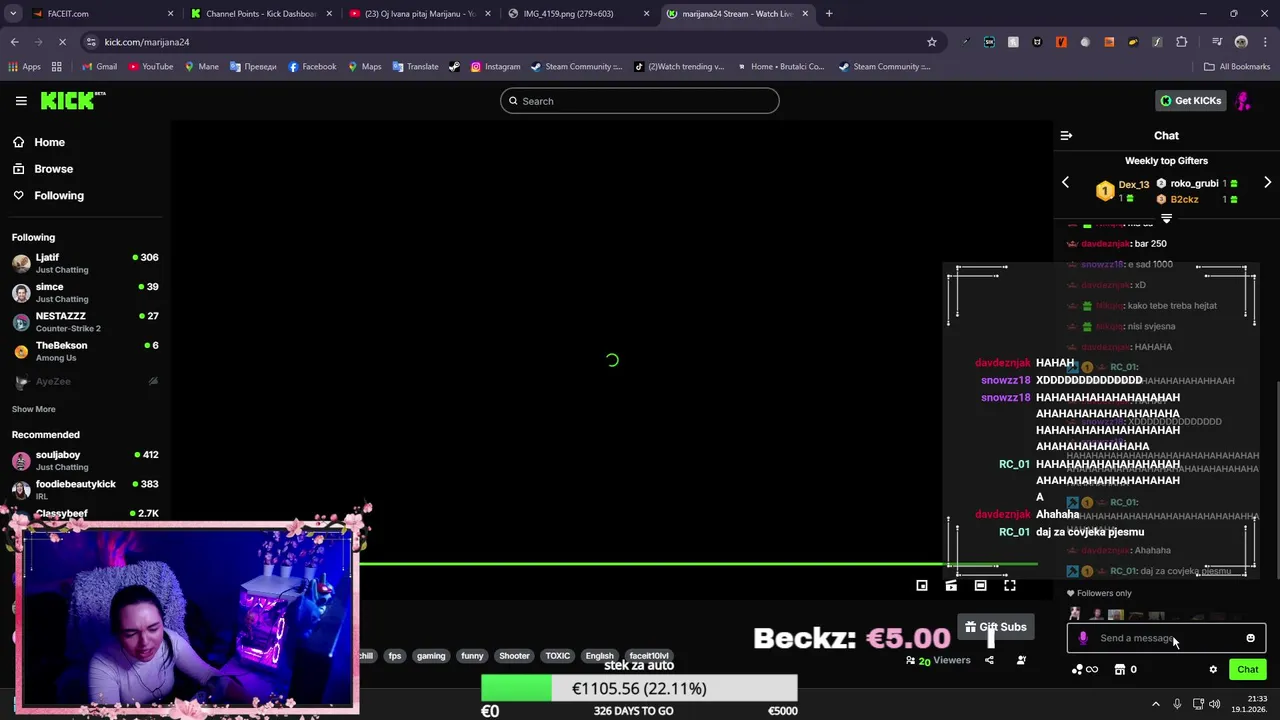Click the English tag
The image size is (1280, 720).
(x=599, y=656)
